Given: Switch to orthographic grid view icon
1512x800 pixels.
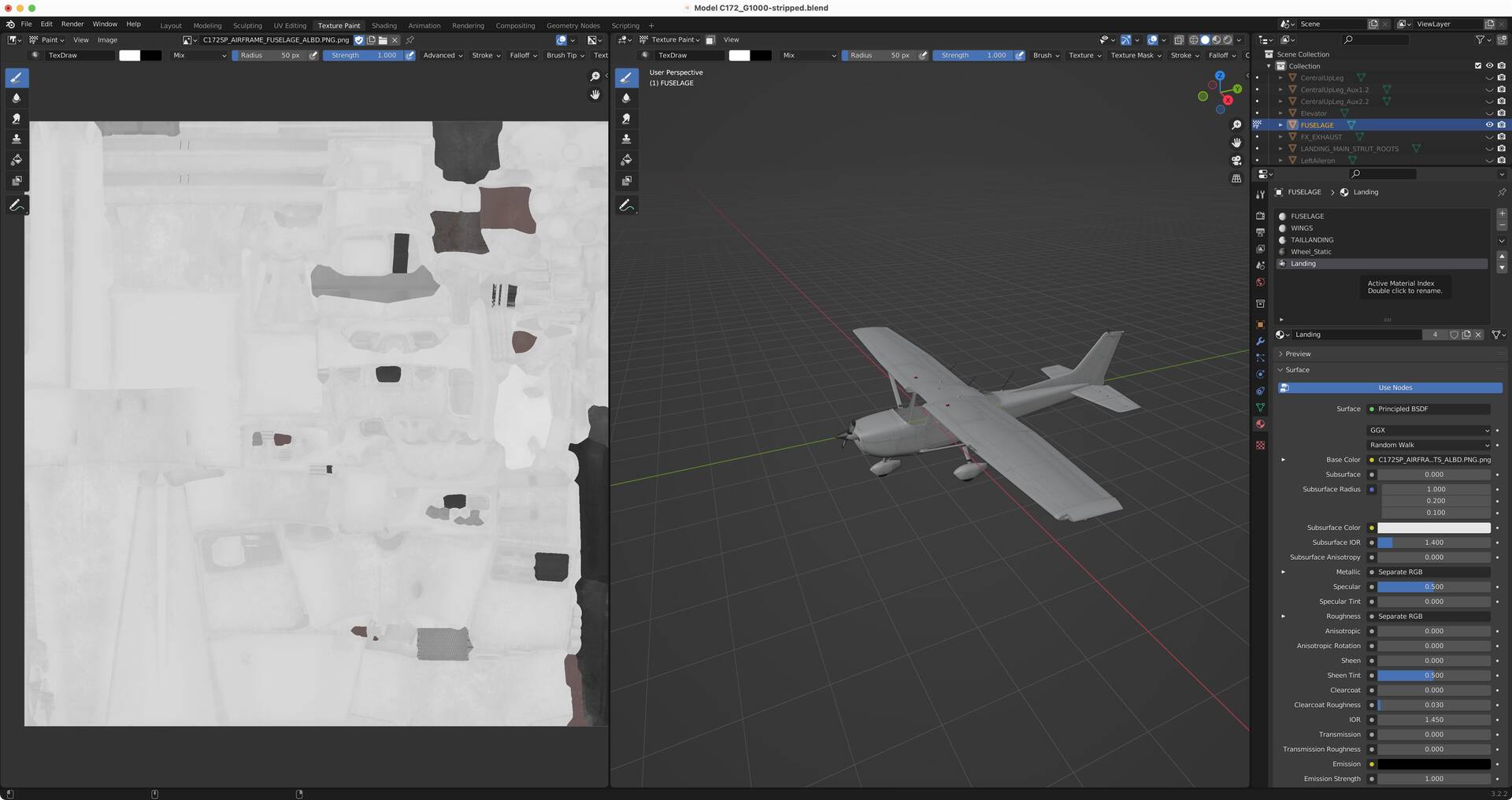Looking at the screenshot, I should [1236, 179].
